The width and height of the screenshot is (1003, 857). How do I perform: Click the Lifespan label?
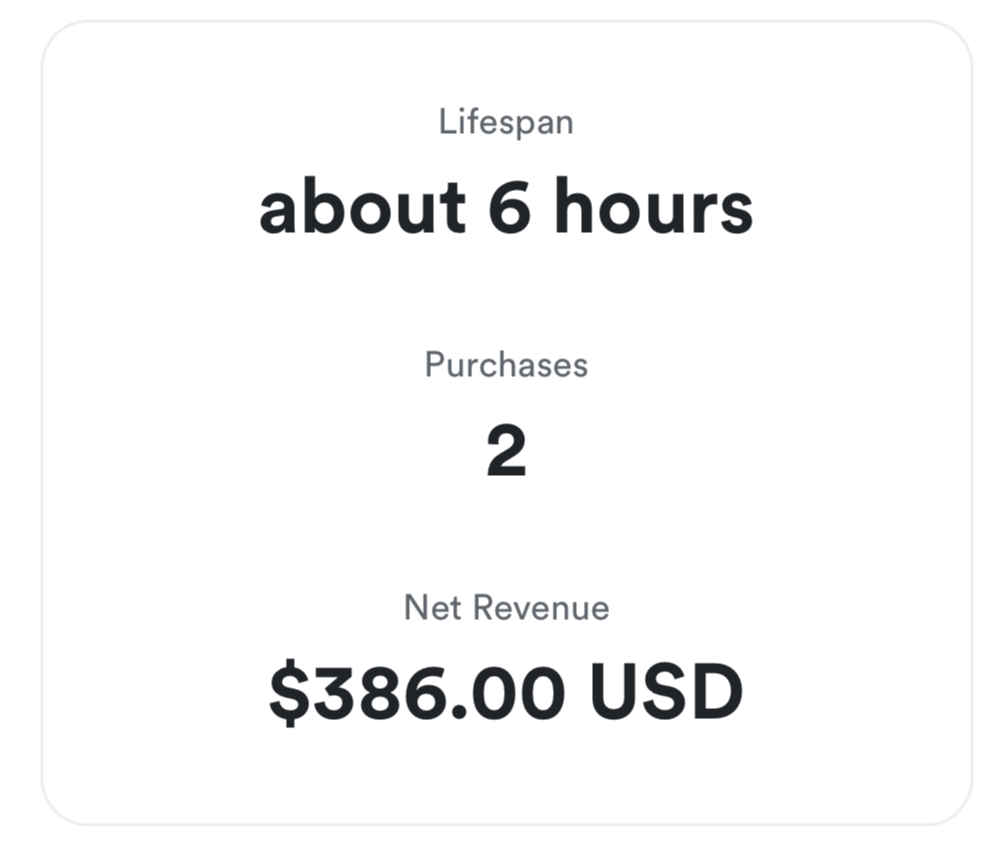click(x=506, y=122)
